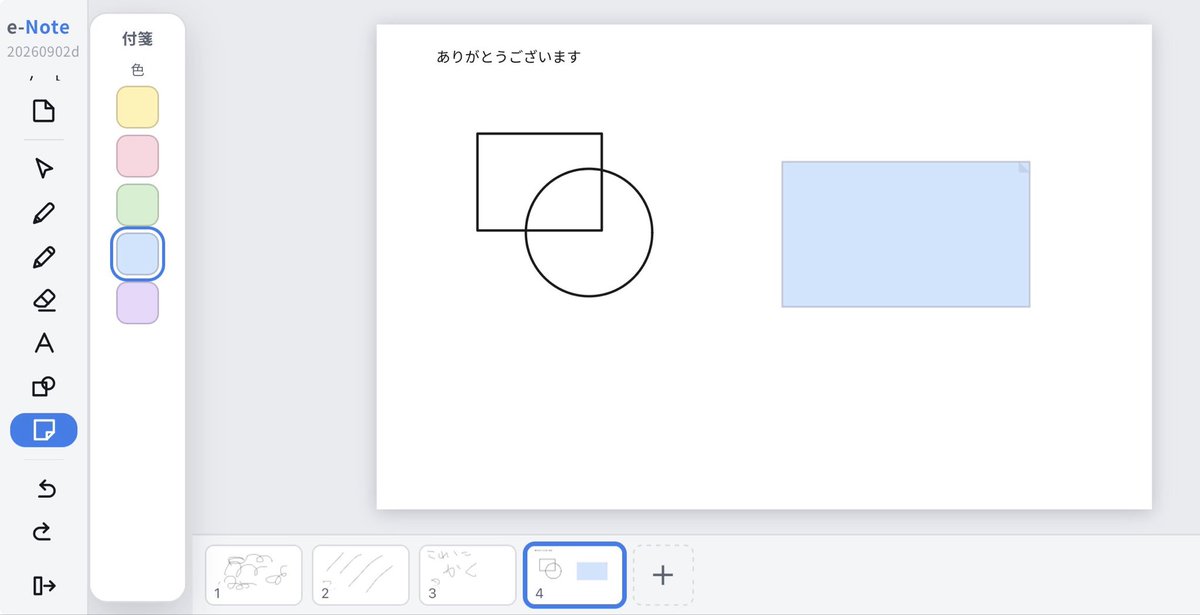1200x615 pixels.
Task: Add a new page with plus button
Action: (662, 575)
